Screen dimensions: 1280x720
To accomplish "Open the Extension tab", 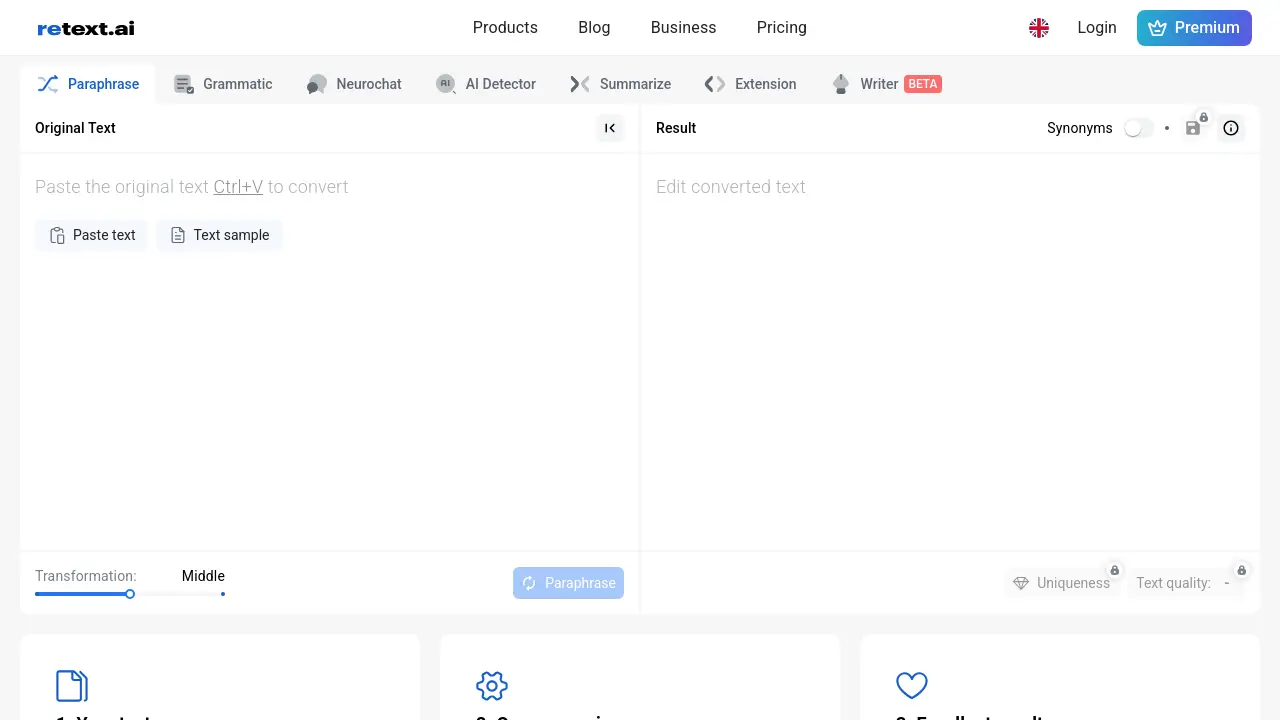I will (751, 84).
